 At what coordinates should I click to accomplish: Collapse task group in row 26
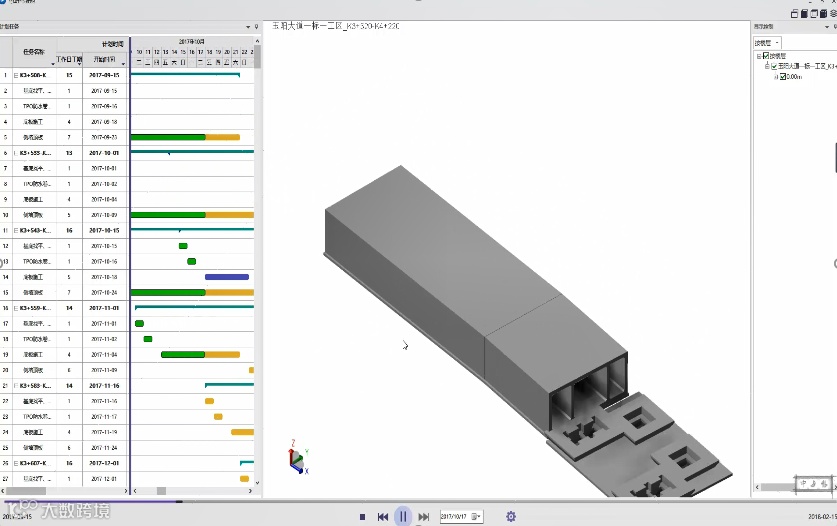tap(15, 463)
